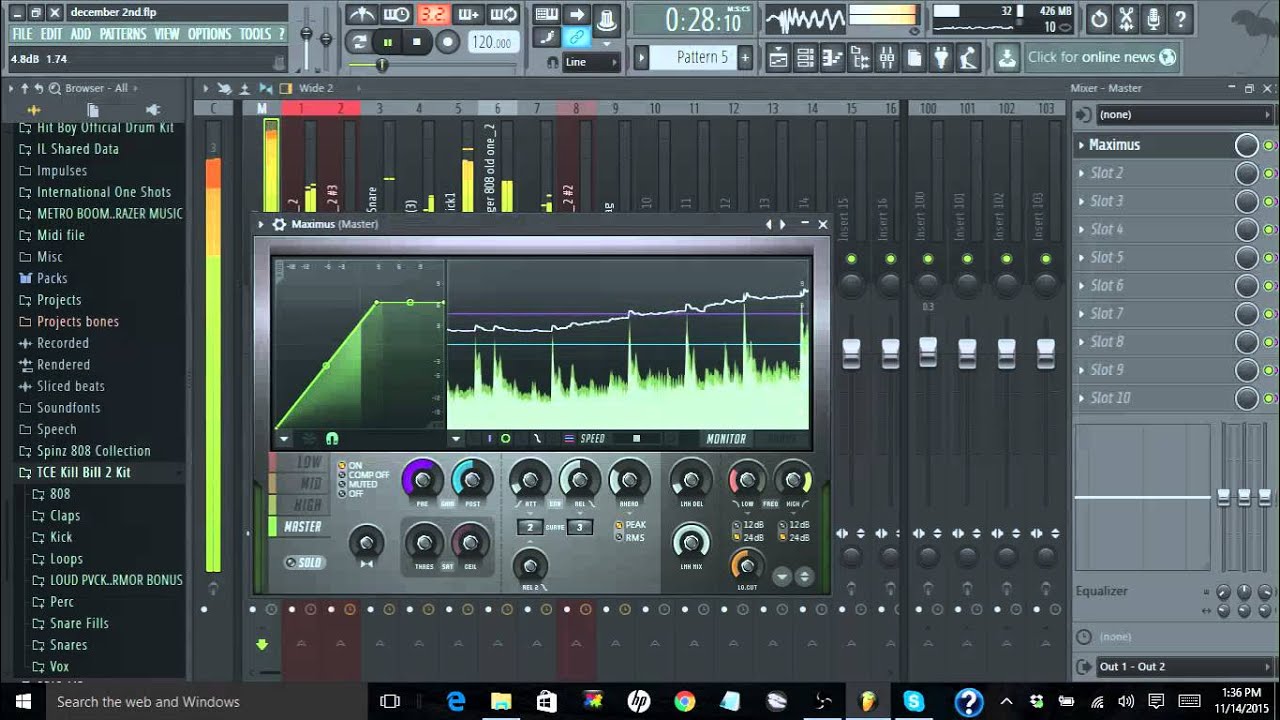Open the TOOLS menu
1280x720 pixels.
point(255,34)
